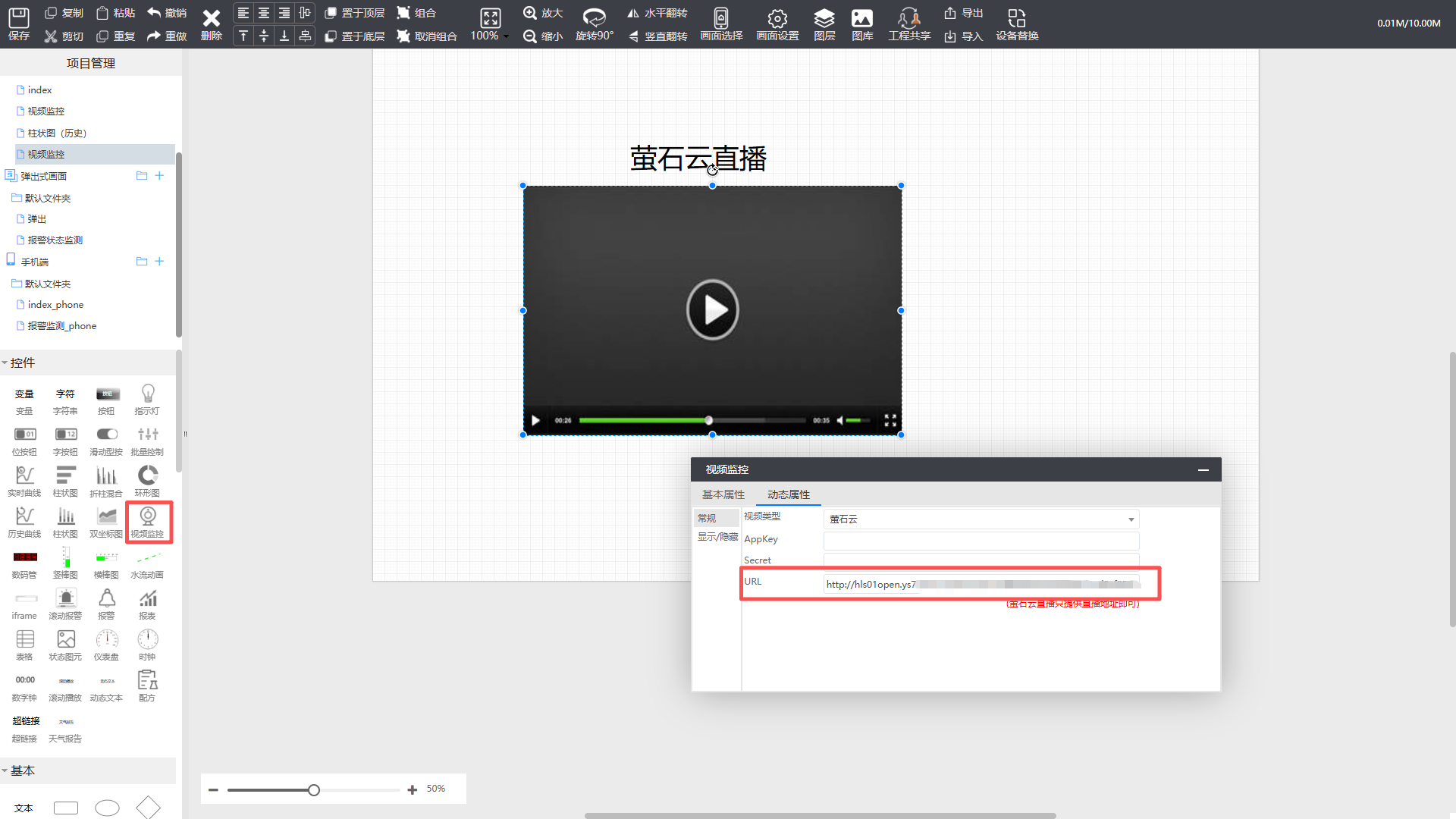1456x819 pixels.
Task: Open the 图库 image library
Action: 861,18
